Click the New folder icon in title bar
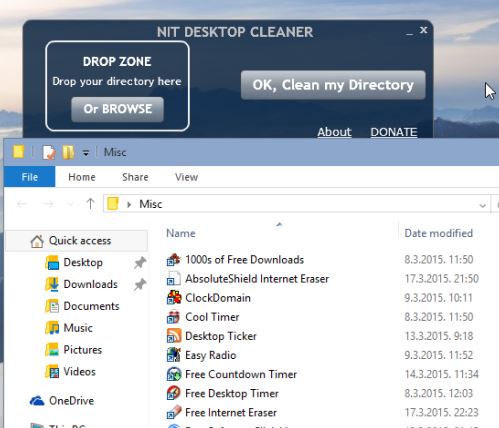 point(68,152)
